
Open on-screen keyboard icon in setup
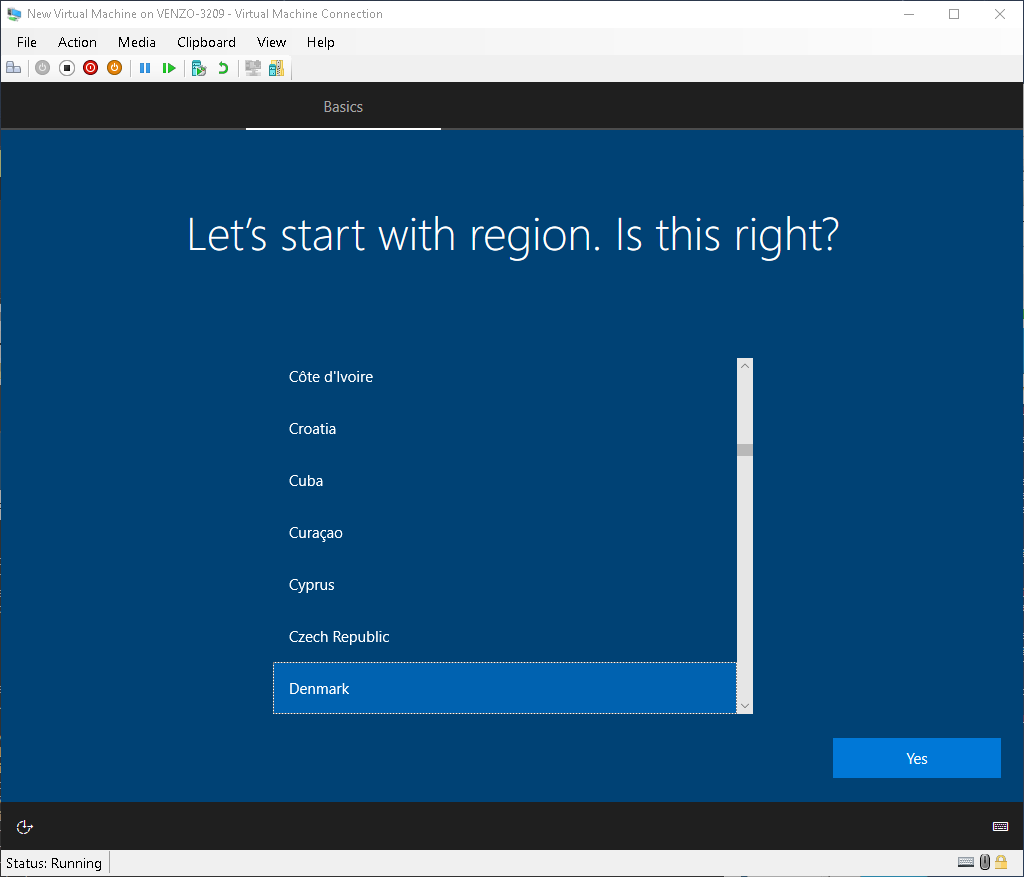point(1000,827)
